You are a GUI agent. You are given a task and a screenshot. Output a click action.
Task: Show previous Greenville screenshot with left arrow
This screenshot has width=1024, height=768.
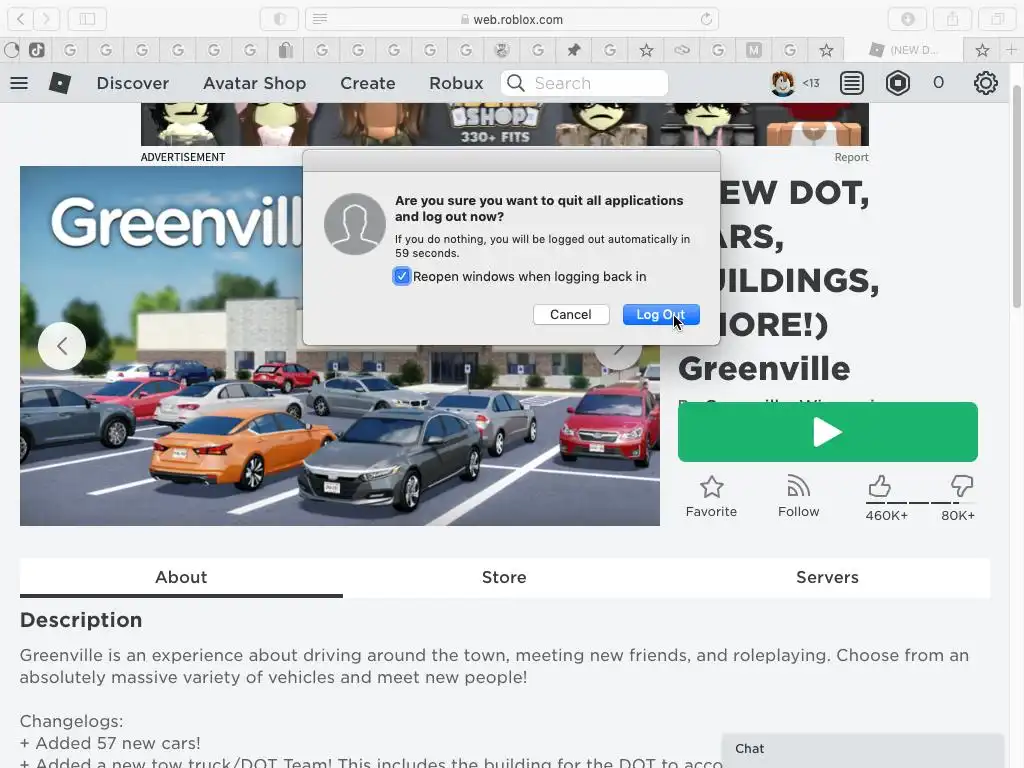pos(62,346)
